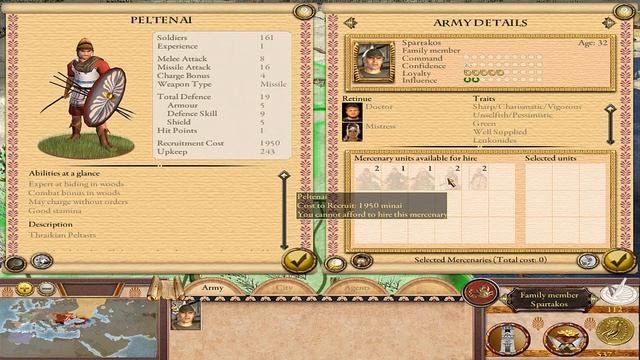Switch to the Agents tab
Screen dimensions: 640x360
click(356, 288)
